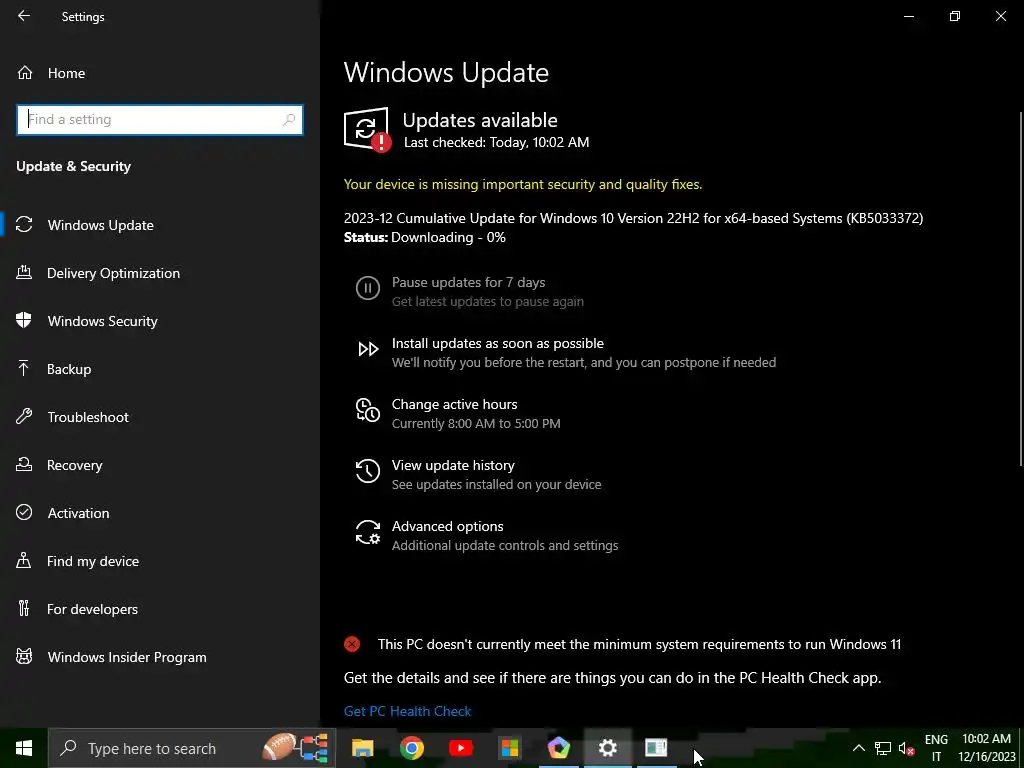Viewport: 1024px width, 768px height.
Task: Focus the Find a setting search box
Action: 159,120
